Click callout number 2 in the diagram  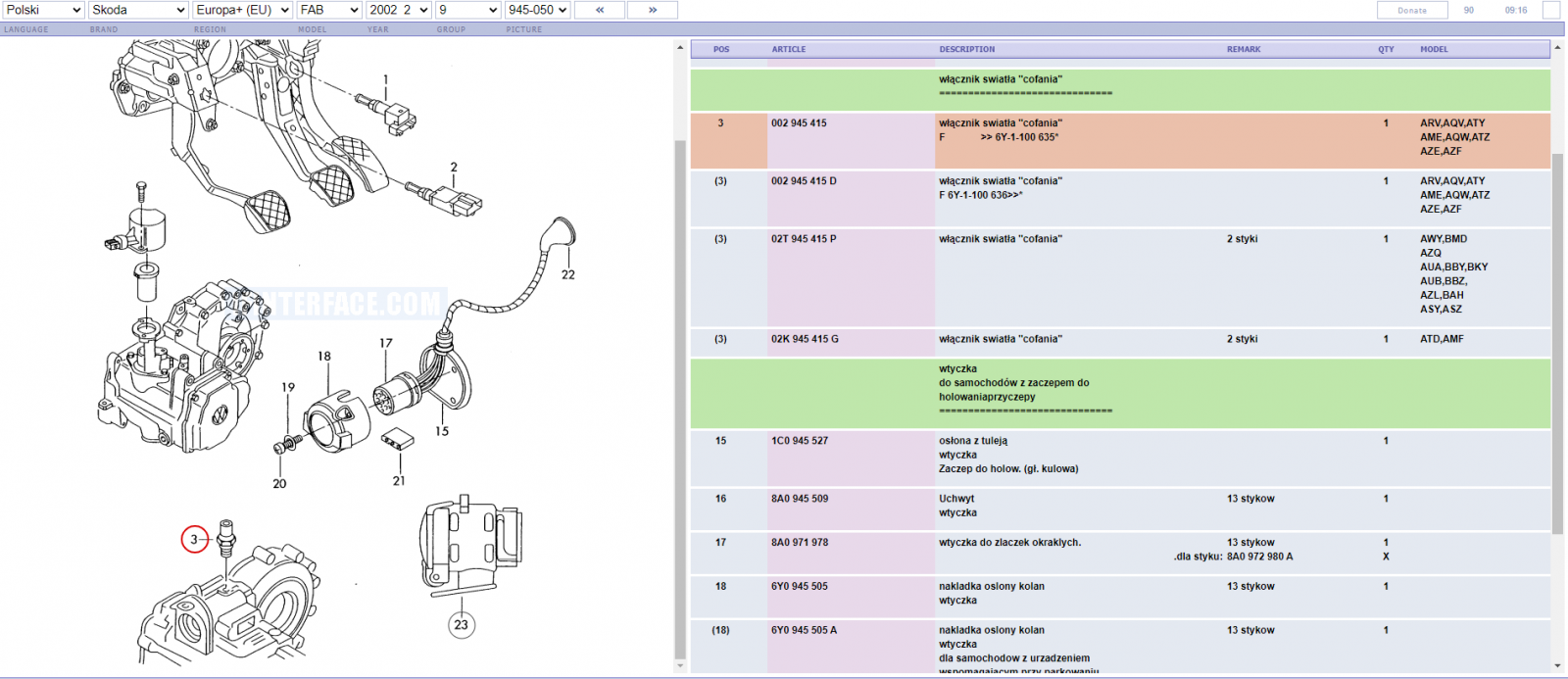click(454, 168)
